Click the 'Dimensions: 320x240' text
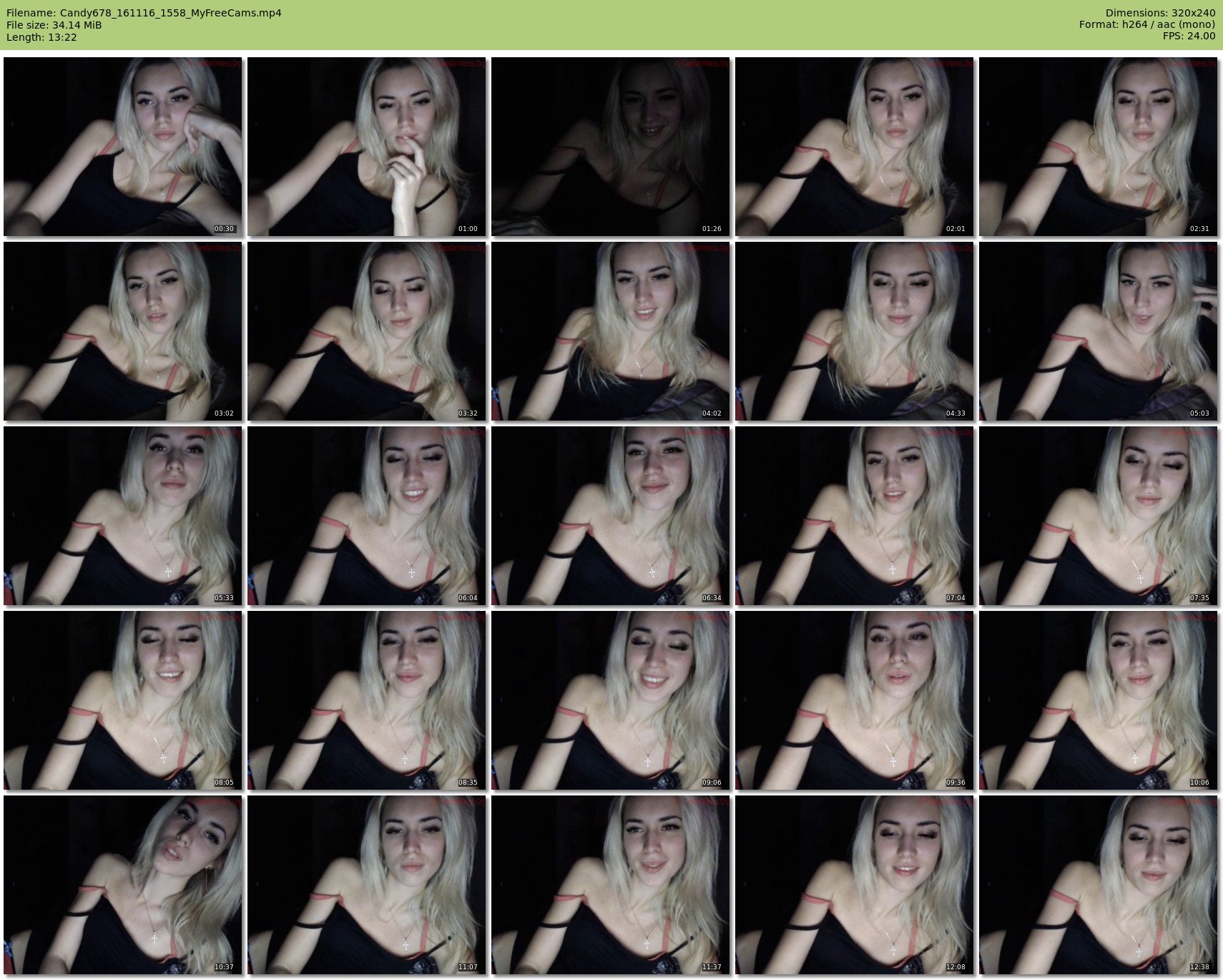Screen dimensions: 1223x980 (1160, 13)
